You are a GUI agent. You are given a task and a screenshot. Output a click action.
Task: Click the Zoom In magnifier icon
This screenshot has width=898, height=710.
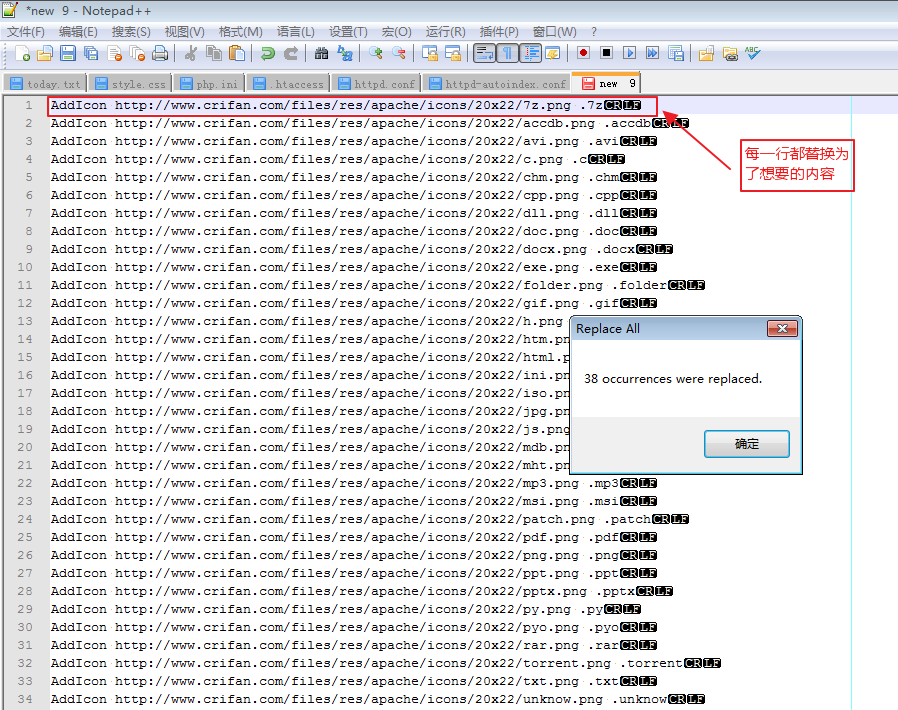click(376, 53)
